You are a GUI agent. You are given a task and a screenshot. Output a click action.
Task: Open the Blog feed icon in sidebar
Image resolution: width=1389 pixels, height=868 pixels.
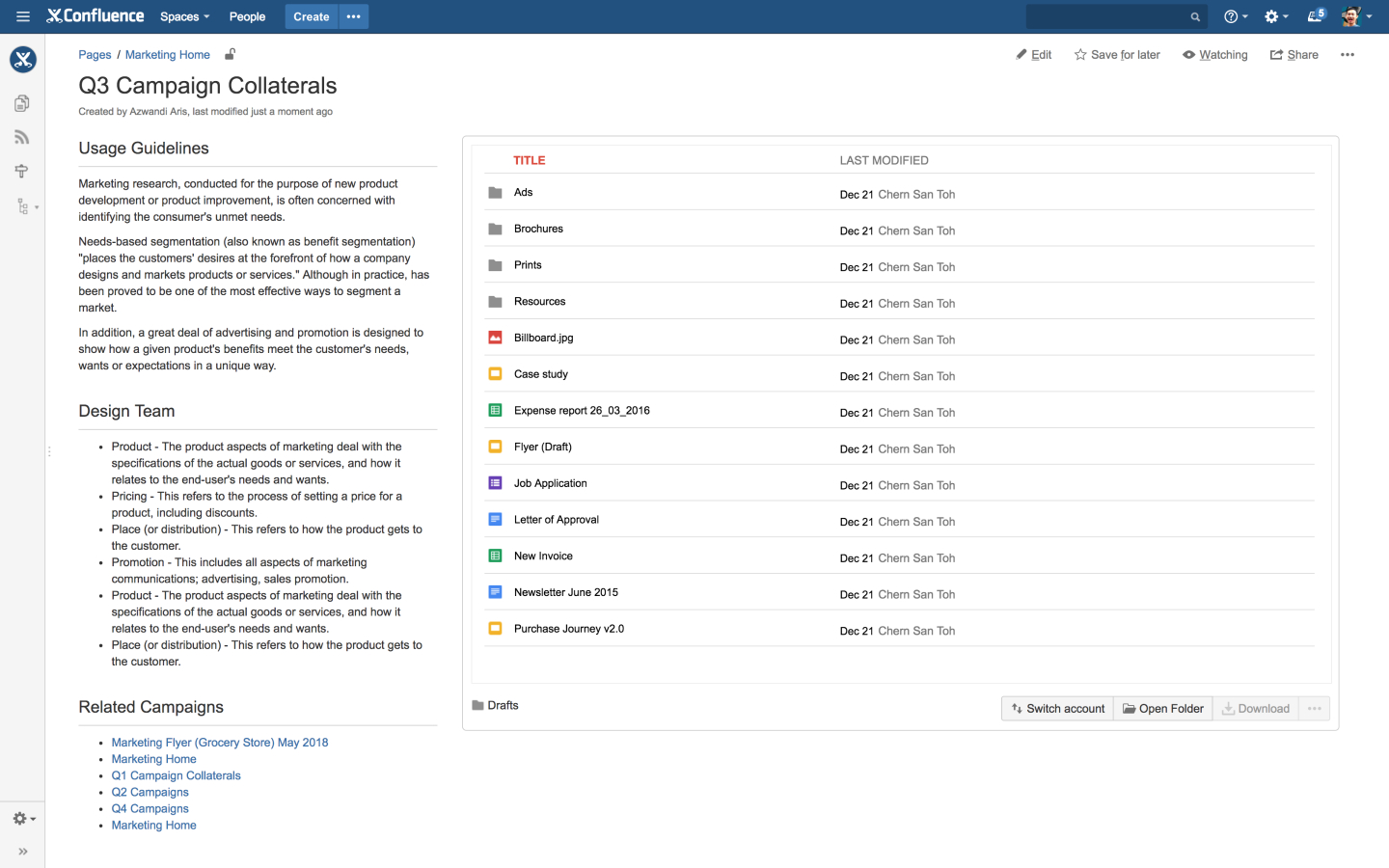22,137
